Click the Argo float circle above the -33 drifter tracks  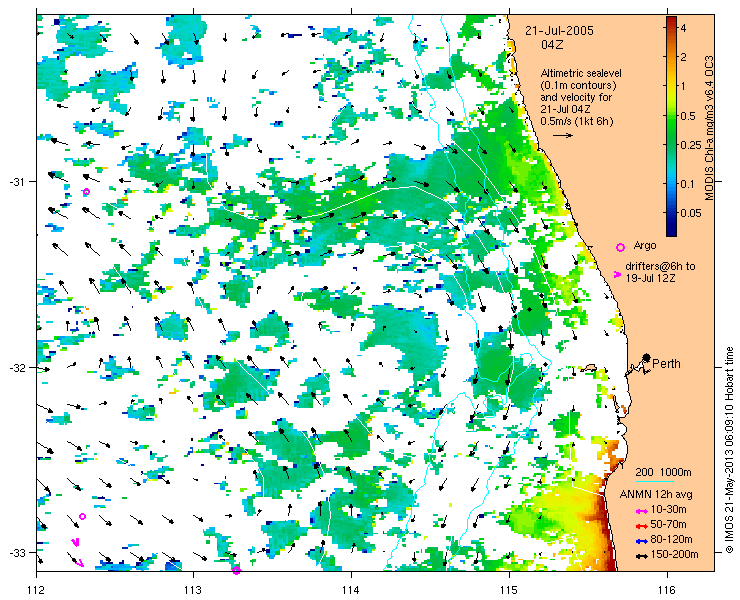pyautogui.click(x=83, y=516)
